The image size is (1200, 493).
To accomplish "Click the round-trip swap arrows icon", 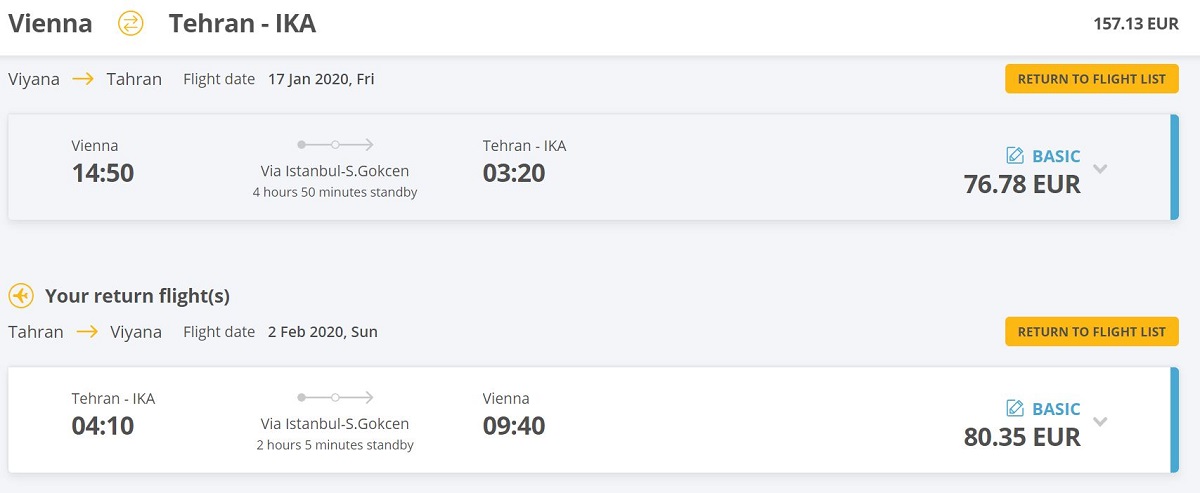I will [131, 23].
